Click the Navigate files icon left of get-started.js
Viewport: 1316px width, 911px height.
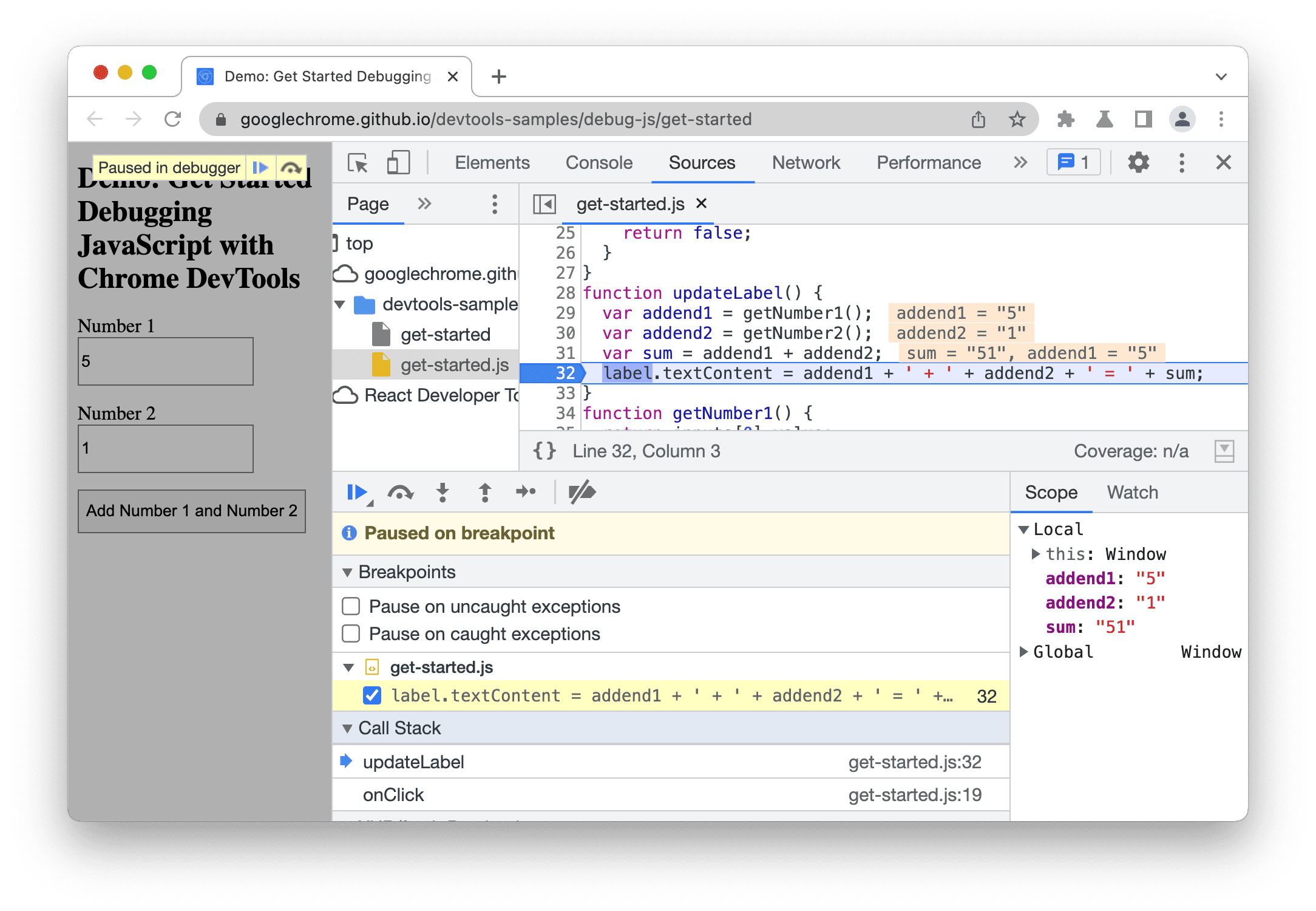pyautogui.click(x=545, y=204)
